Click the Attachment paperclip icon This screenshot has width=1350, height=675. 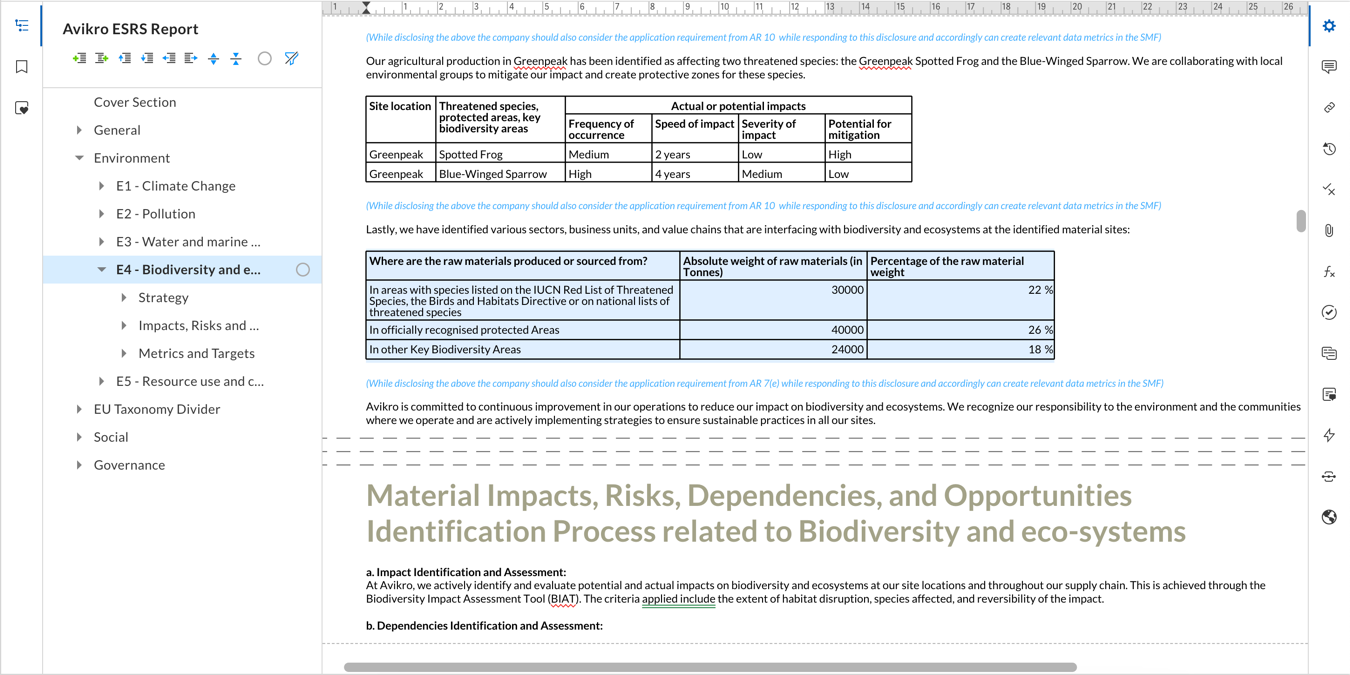(1329, 229)
